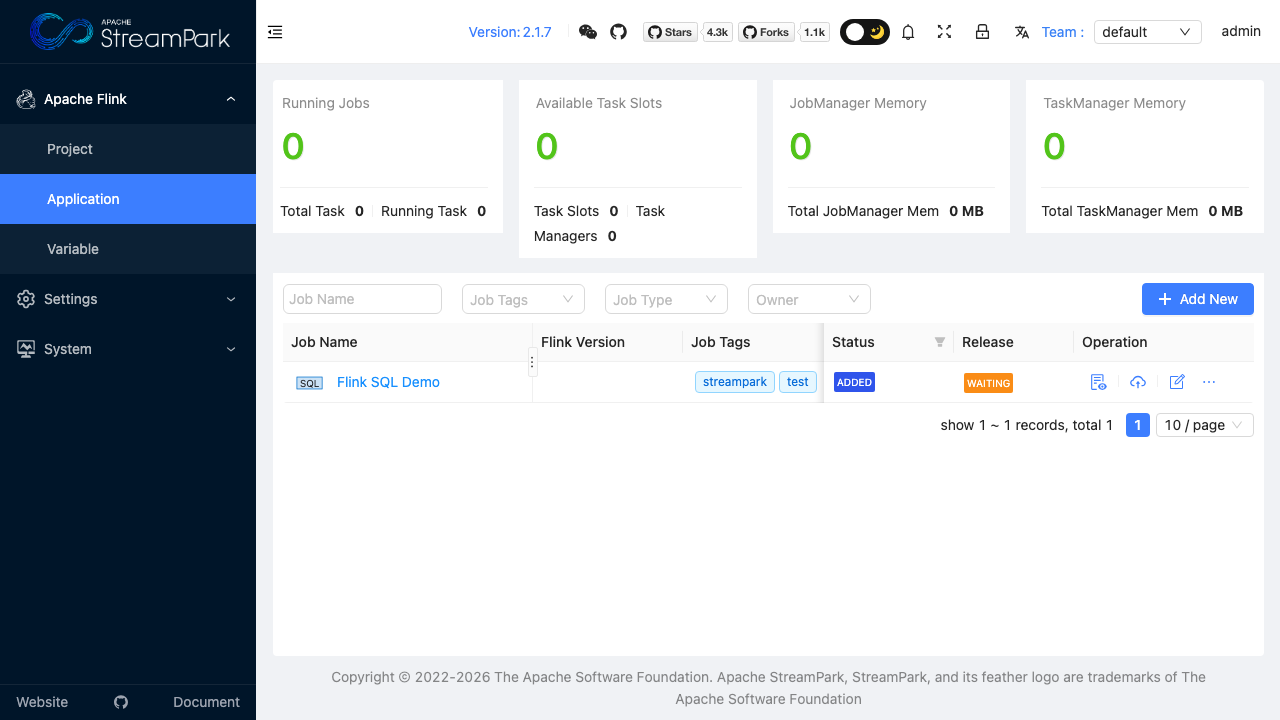Click the StreamPark logo in the sidebar
1280x720 pixels.
pyautogui.click(x=130, y=32)
